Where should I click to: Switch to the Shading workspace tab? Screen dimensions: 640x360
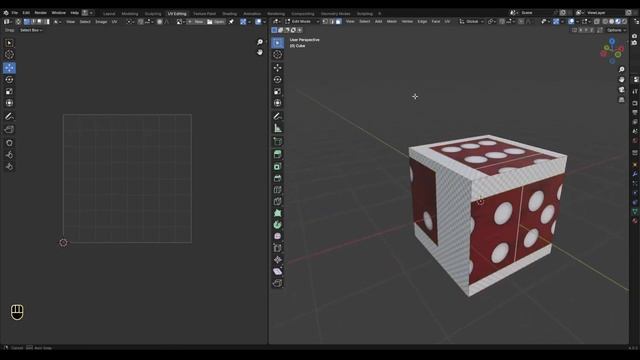click(x=229, y=13)
